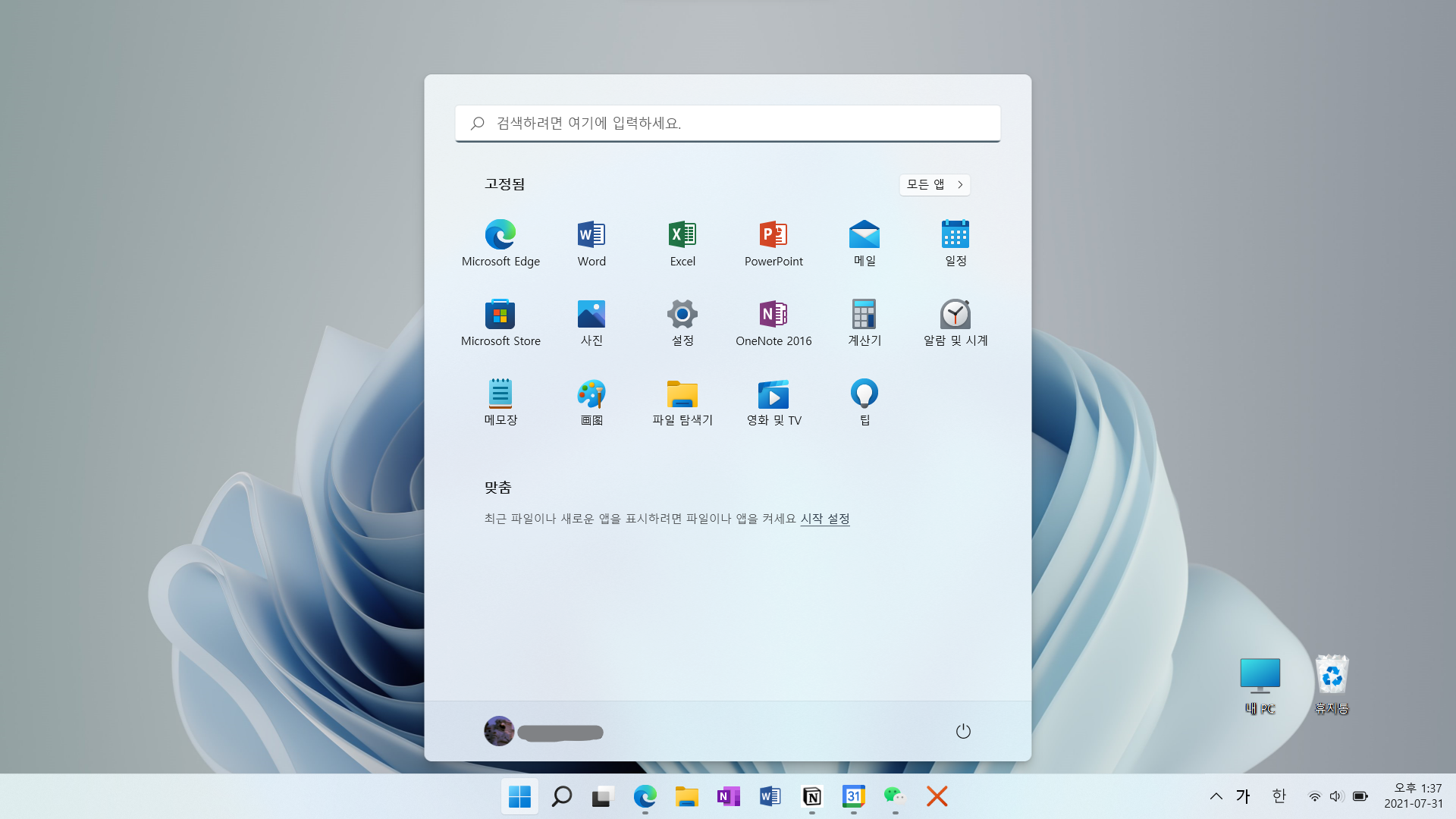Launch the 계산기 calculator app
This screenshot has width=1456, height=819.
pos(864,322)
